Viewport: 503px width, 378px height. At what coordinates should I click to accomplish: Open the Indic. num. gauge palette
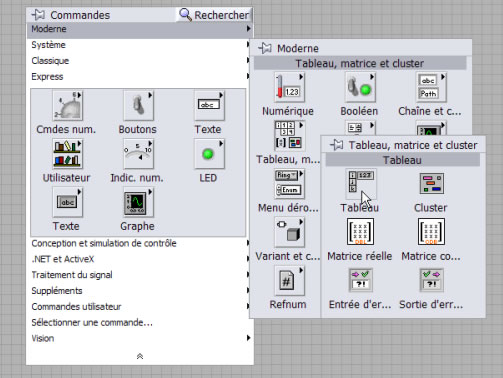(x=138, y=154)
